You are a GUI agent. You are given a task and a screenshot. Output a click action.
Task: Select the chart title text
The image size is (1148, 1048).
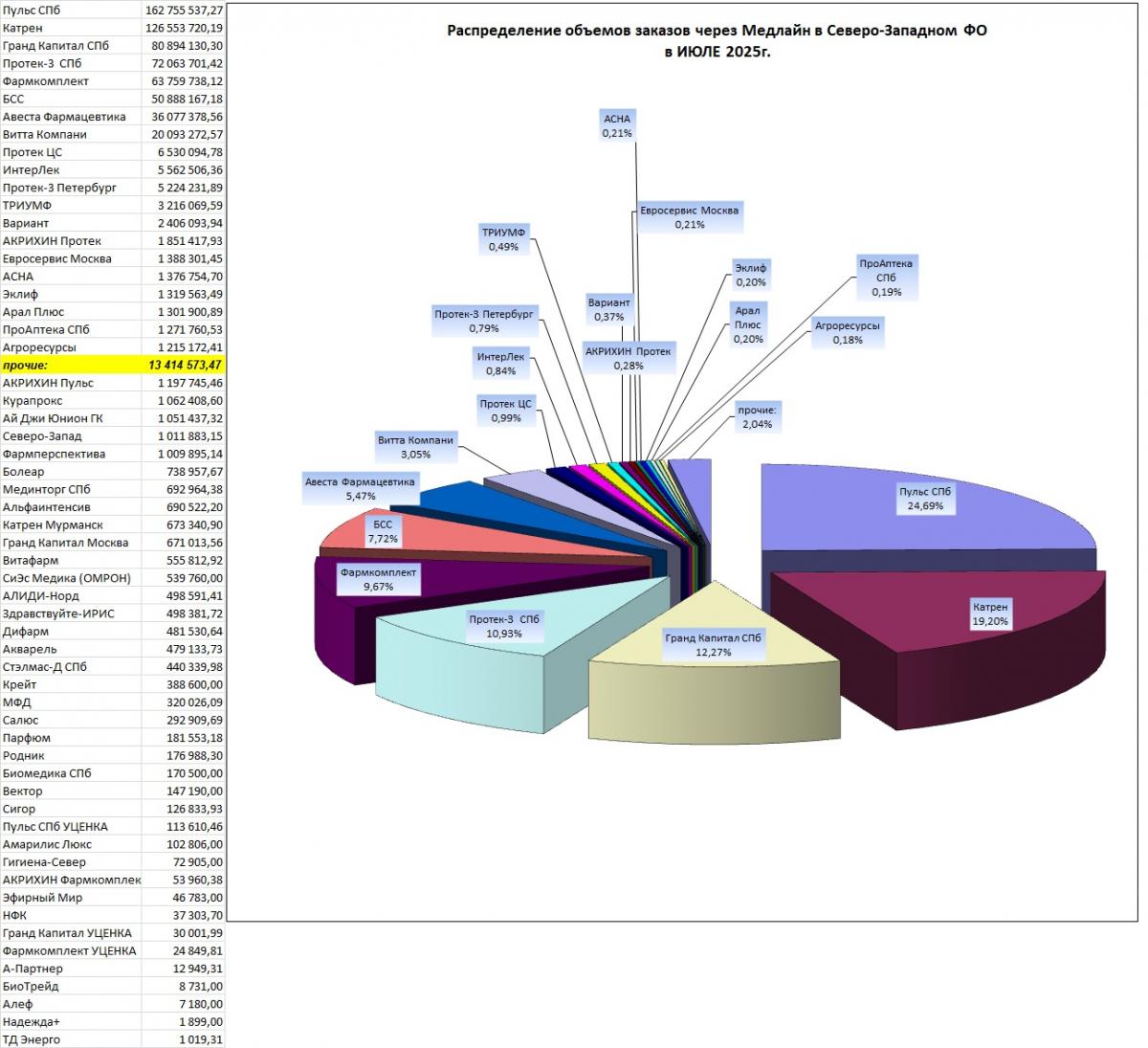[x=717, y=40]
